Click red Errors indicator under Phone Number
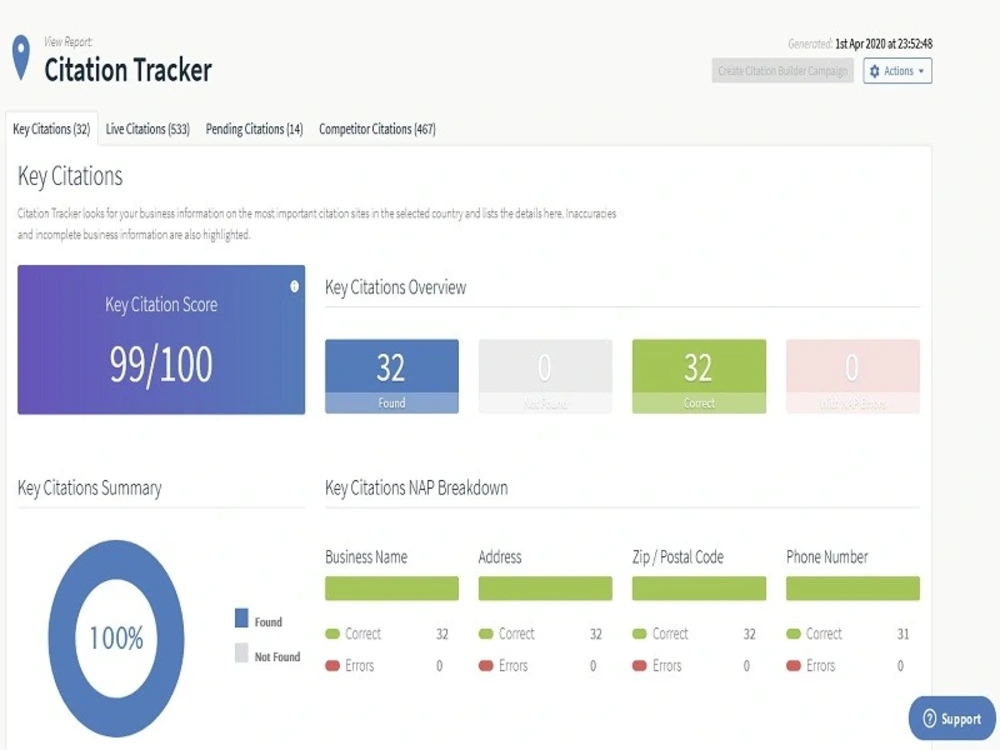This screenshot has width=1000, height=750. pyautogui.click(x=793, y=666)
